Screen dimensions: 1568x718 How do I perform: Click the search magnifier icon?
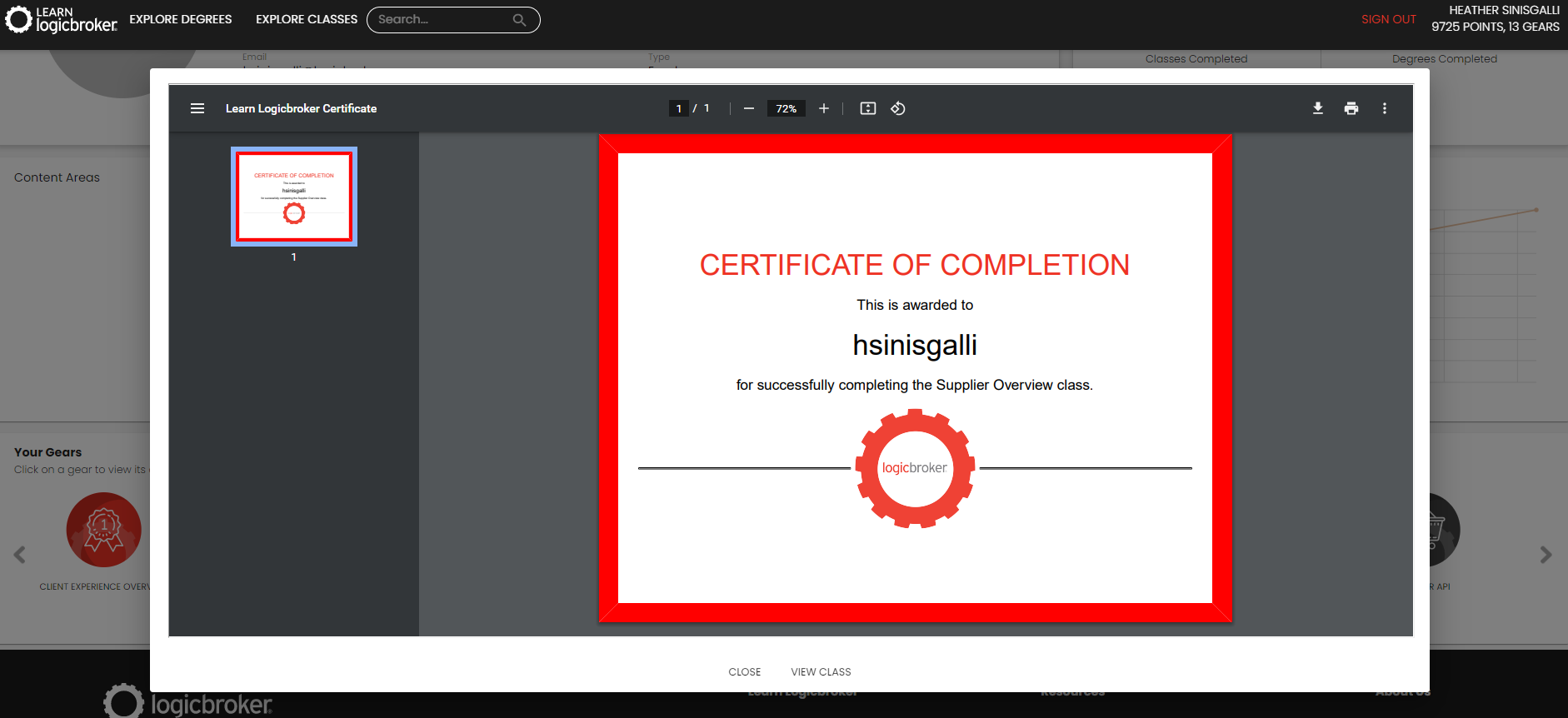pyautogui.click(x=519, y=20)
